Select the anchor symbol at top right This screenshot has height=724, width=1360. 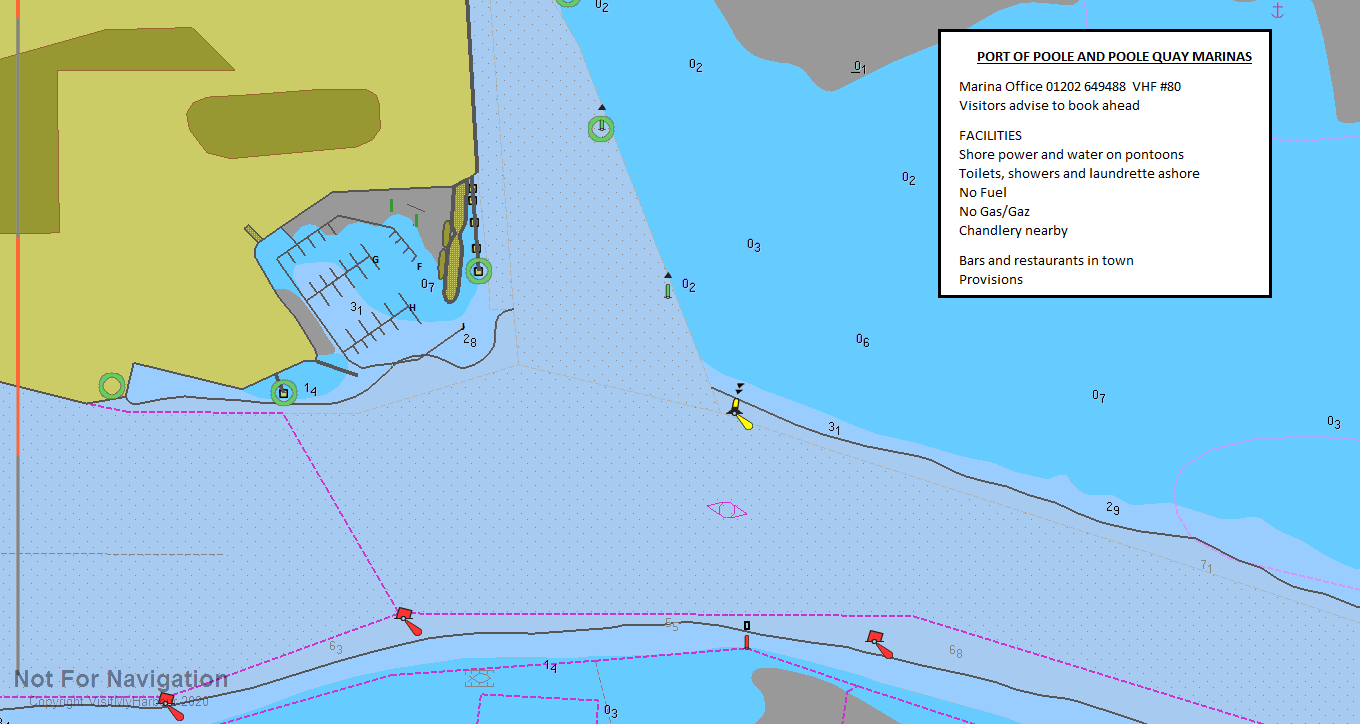[x=1279, y=12]
